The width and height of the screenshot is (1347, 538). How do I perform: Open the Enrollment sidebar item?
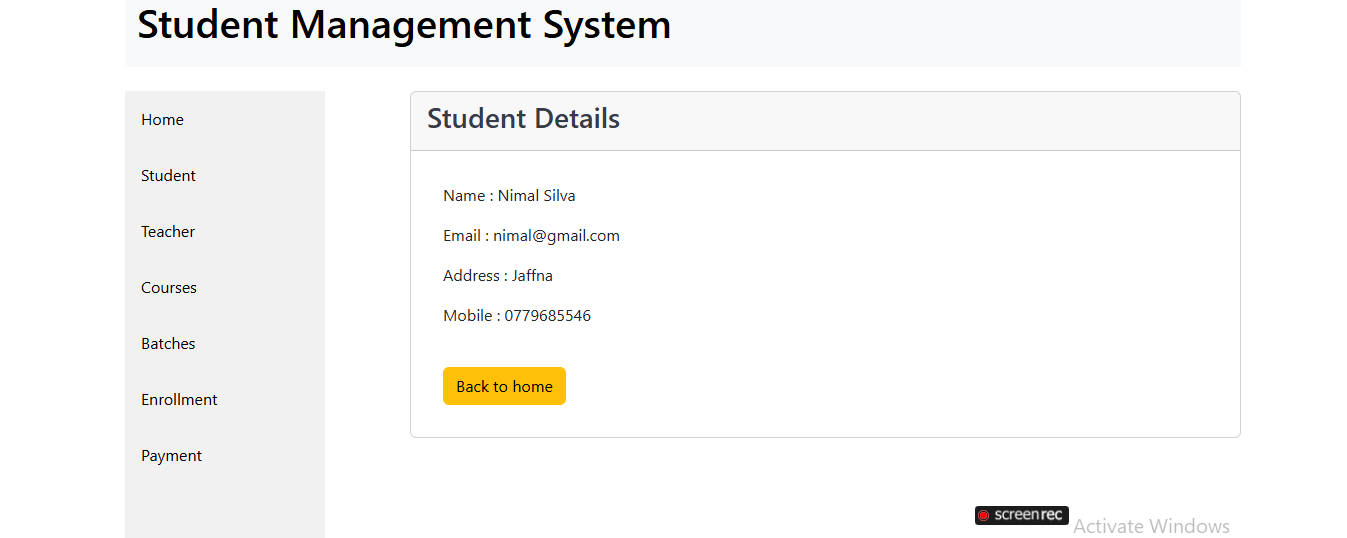click(179, 399)
